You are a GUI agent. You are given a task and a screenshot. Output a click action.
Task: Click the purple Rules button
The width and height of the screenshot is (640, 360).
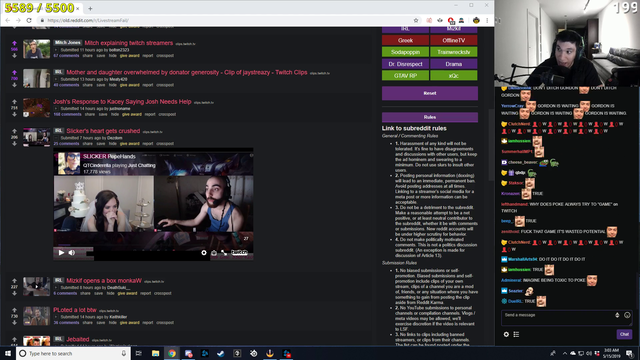430,117
